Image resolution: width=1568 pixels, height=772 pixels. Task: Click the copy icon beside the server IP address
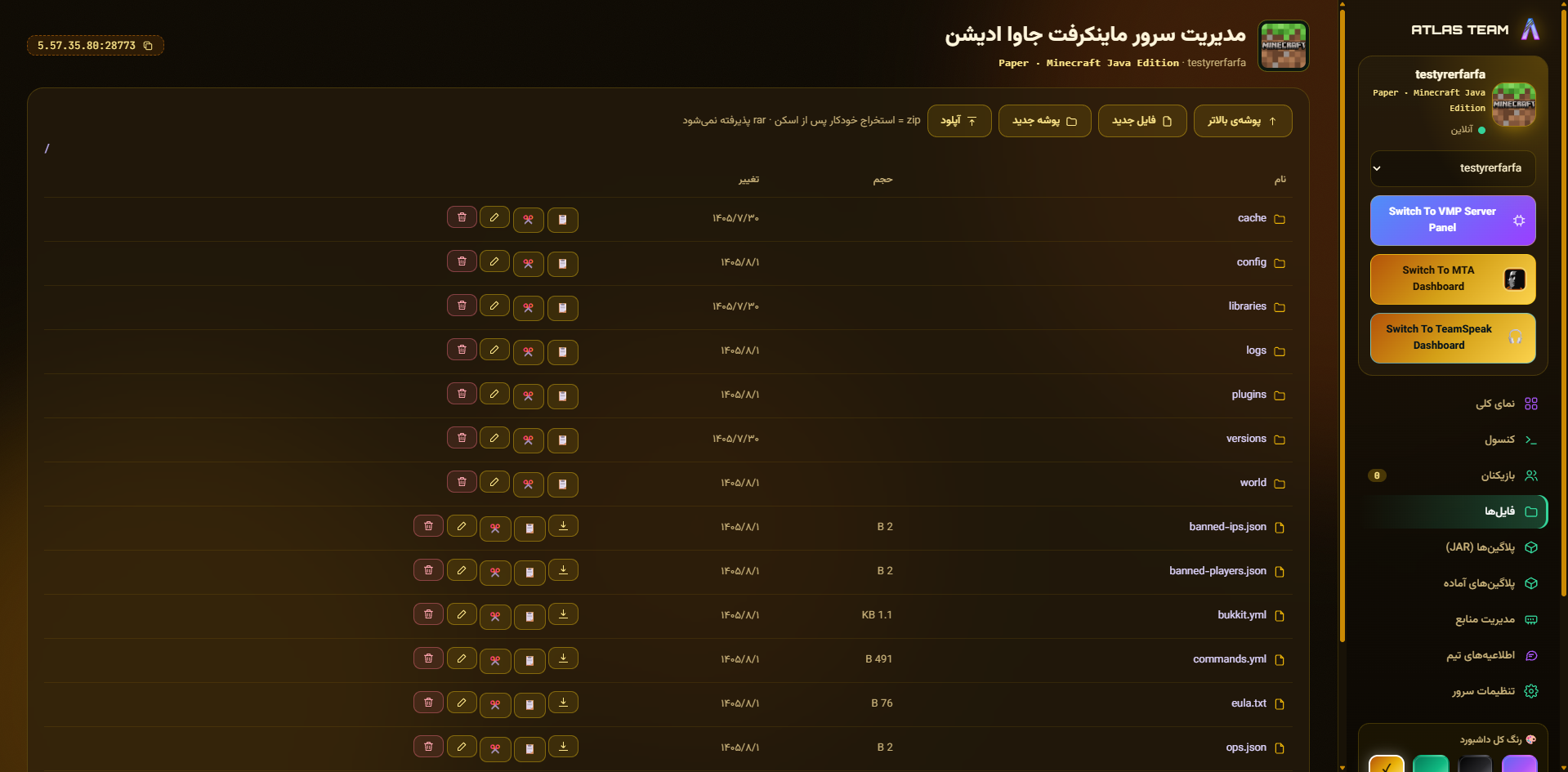click(x=148, y=46)
